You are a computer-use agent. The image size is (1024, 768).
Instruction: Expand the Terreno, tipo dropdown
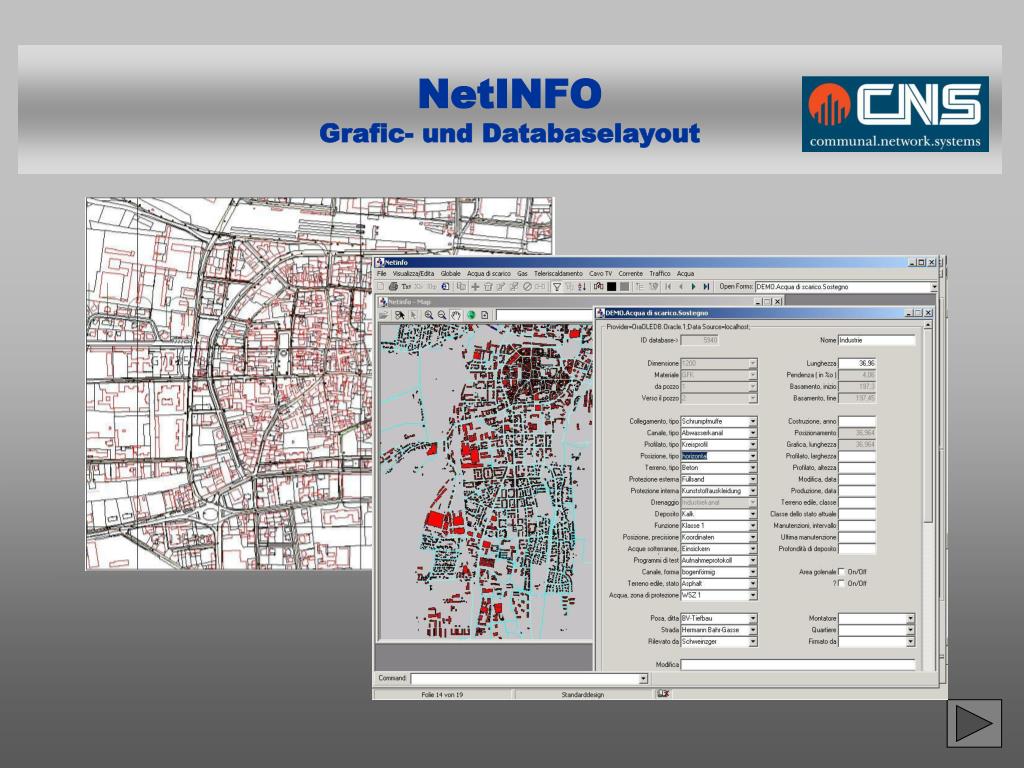click(x=753, y=468)
